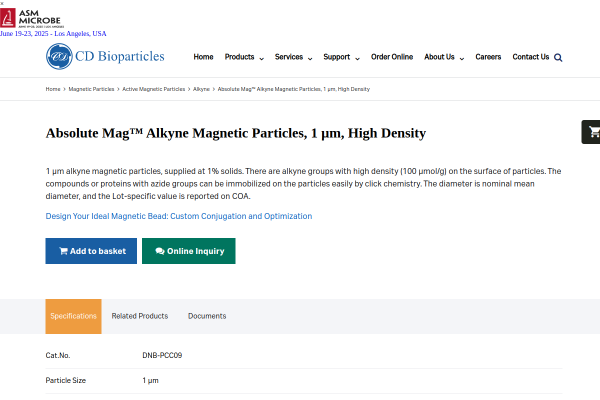This screenshot has height=400, width=600.
Task: Click the product title heading
Action: [x=236, y=133]
